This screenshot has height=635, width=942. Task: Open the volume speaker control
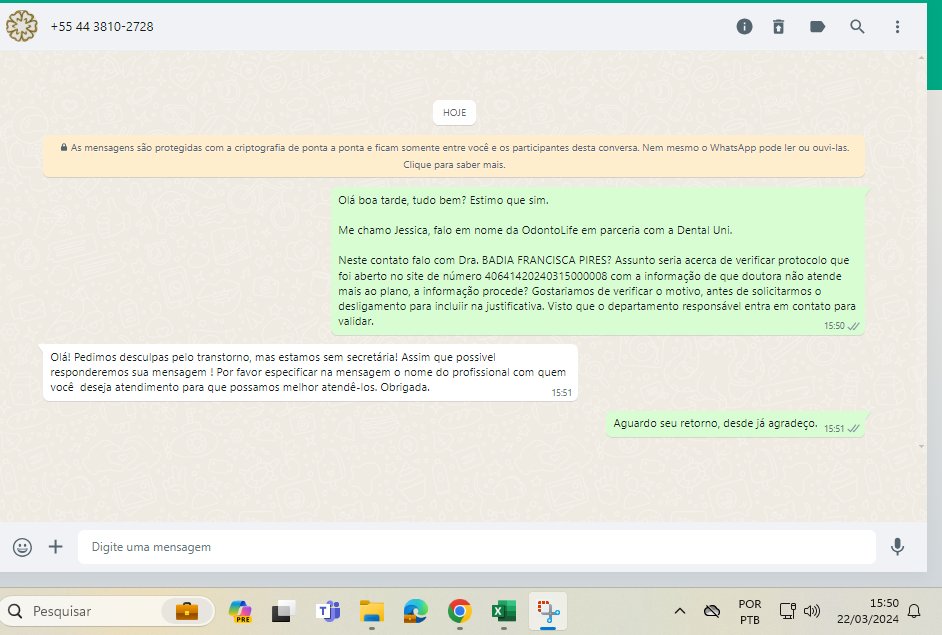click(x=812, y=612)
